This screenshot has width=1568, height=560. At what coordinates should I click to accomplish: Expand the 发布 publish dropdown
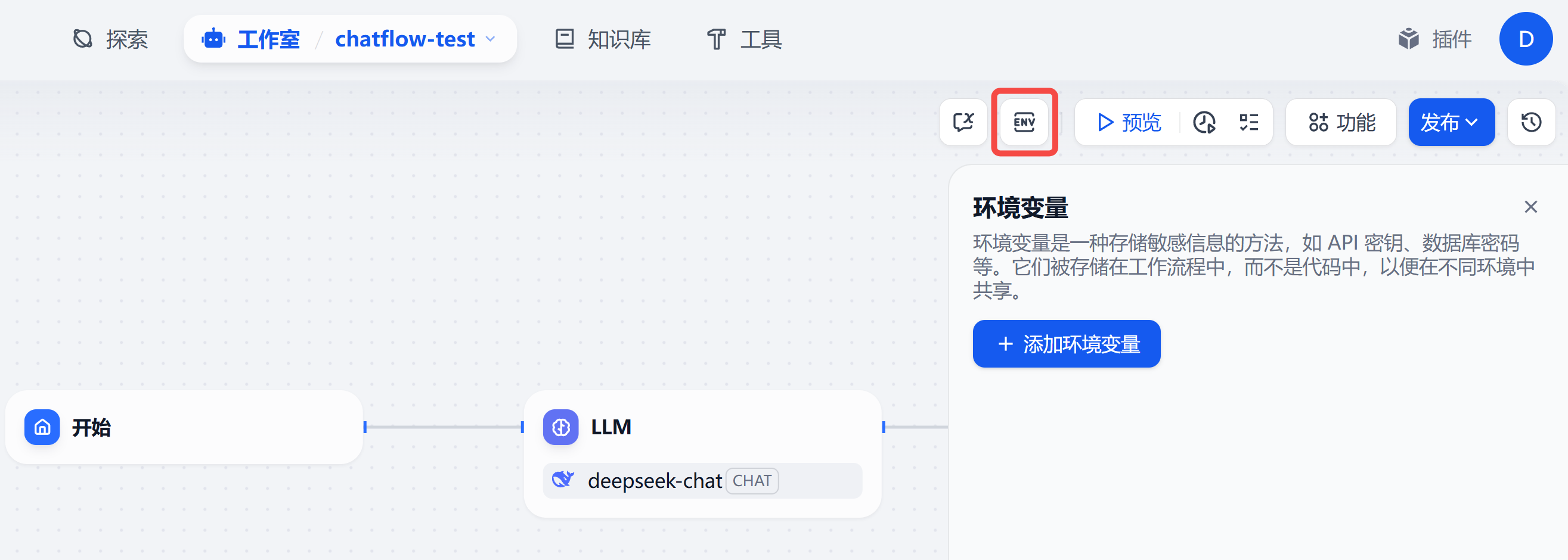(1451, 122)
